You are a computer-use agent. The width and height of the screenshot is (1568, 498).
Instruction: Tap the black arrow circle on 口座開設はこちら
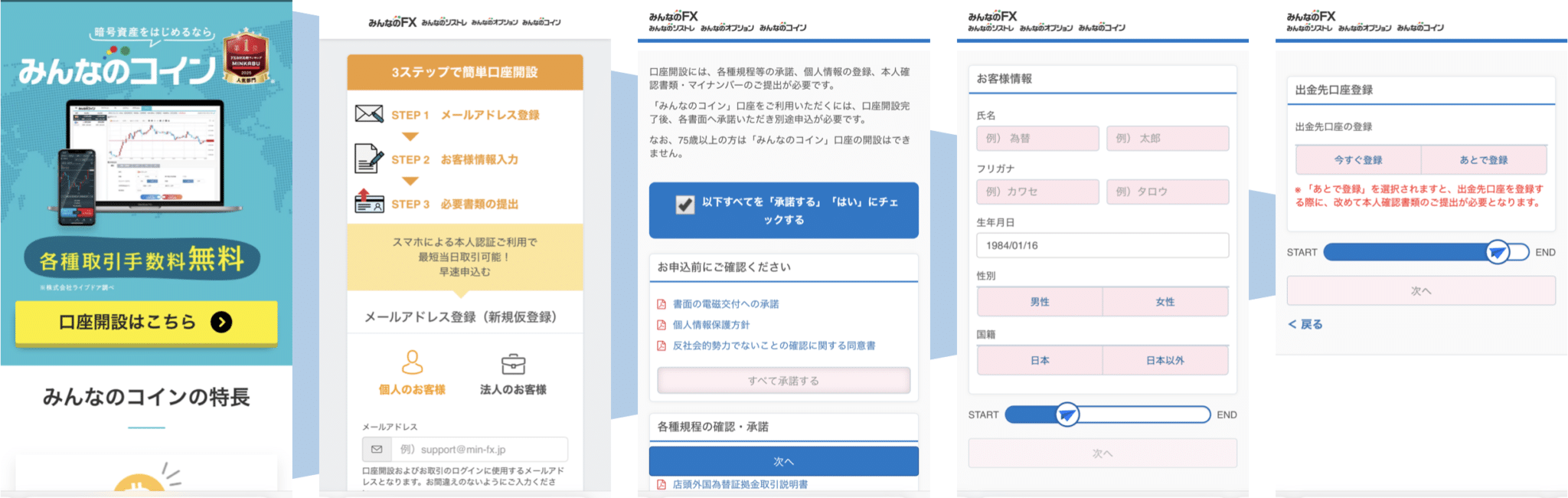tap(221, 323)
